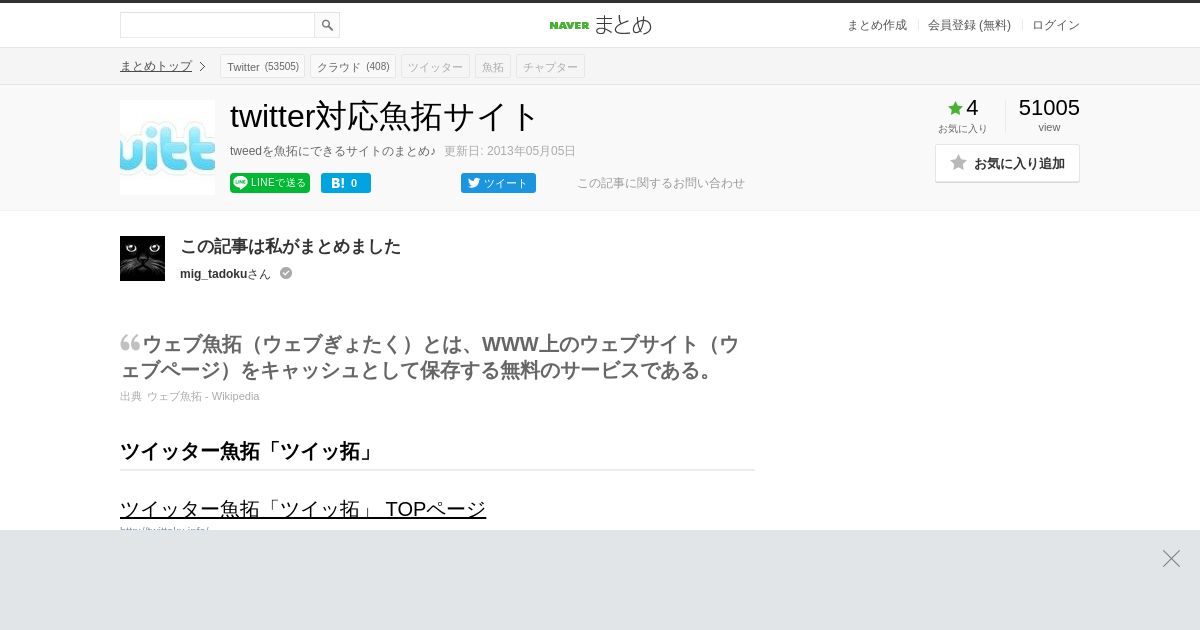Close the bottom banner with X
The height and width of the screenshot is (630, 1200).
[1171, 558]
